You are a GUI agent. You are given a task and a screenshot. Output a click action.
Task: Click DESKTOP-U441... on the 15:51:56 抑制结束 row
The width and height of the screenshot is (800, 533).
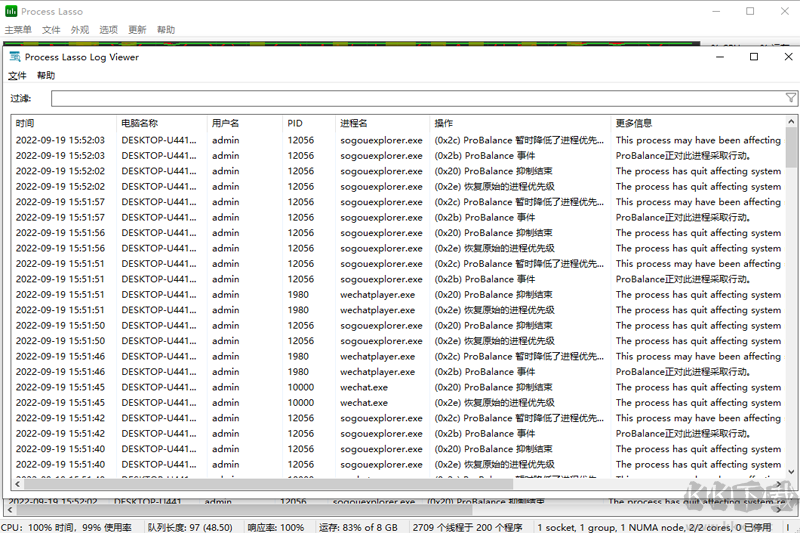pyautogui.click(x=159, y=233)
